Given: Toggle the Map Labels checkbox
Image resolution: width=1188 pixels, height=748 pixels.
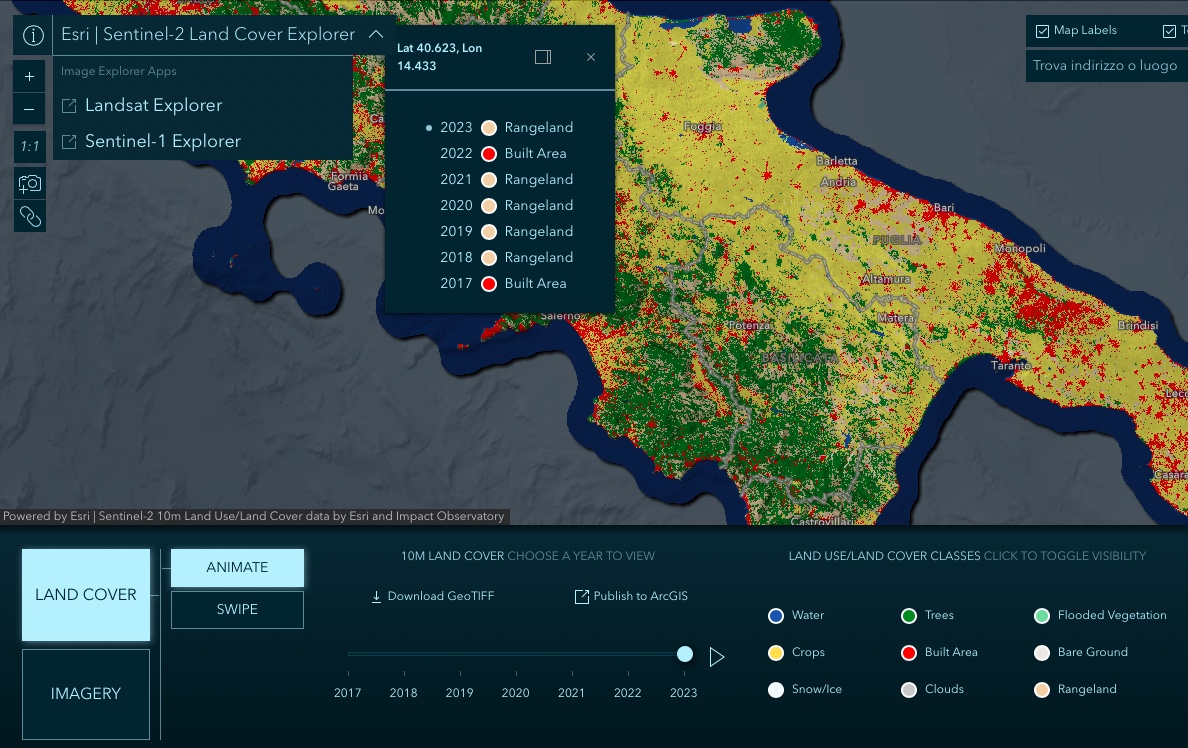Looking at the screenshot, I should pyautogui.click(x=1043, y=31).
